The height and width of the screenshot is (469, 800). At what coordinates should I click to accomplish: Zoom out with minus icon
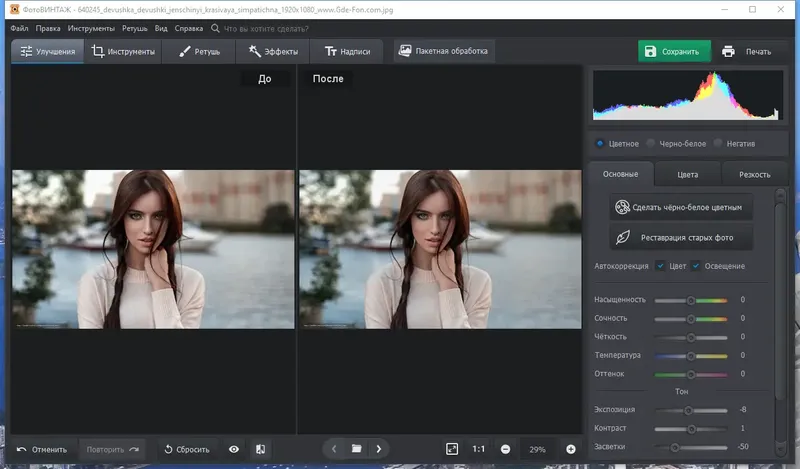tap(506, 450)
